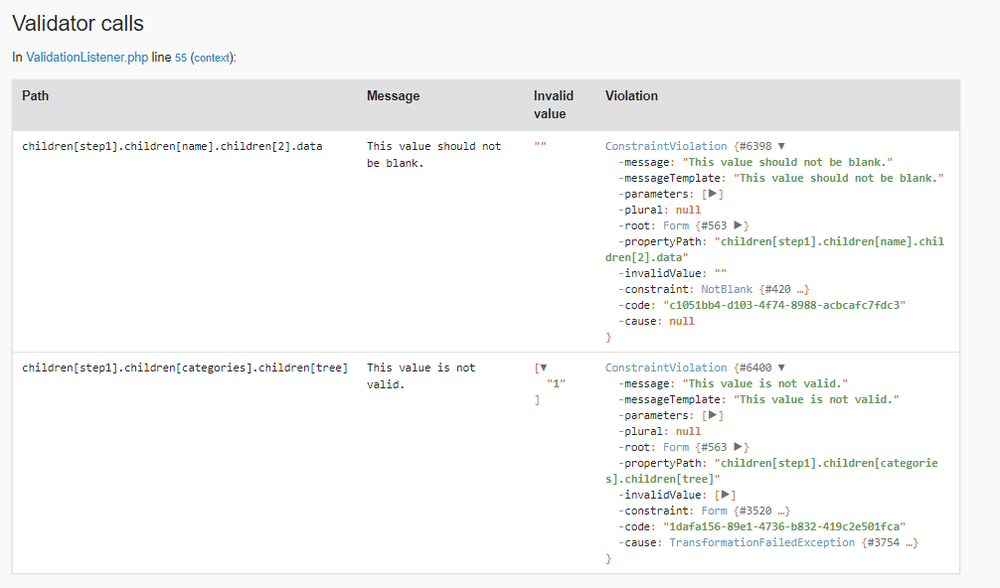Click the Message column header

(393, 96)
